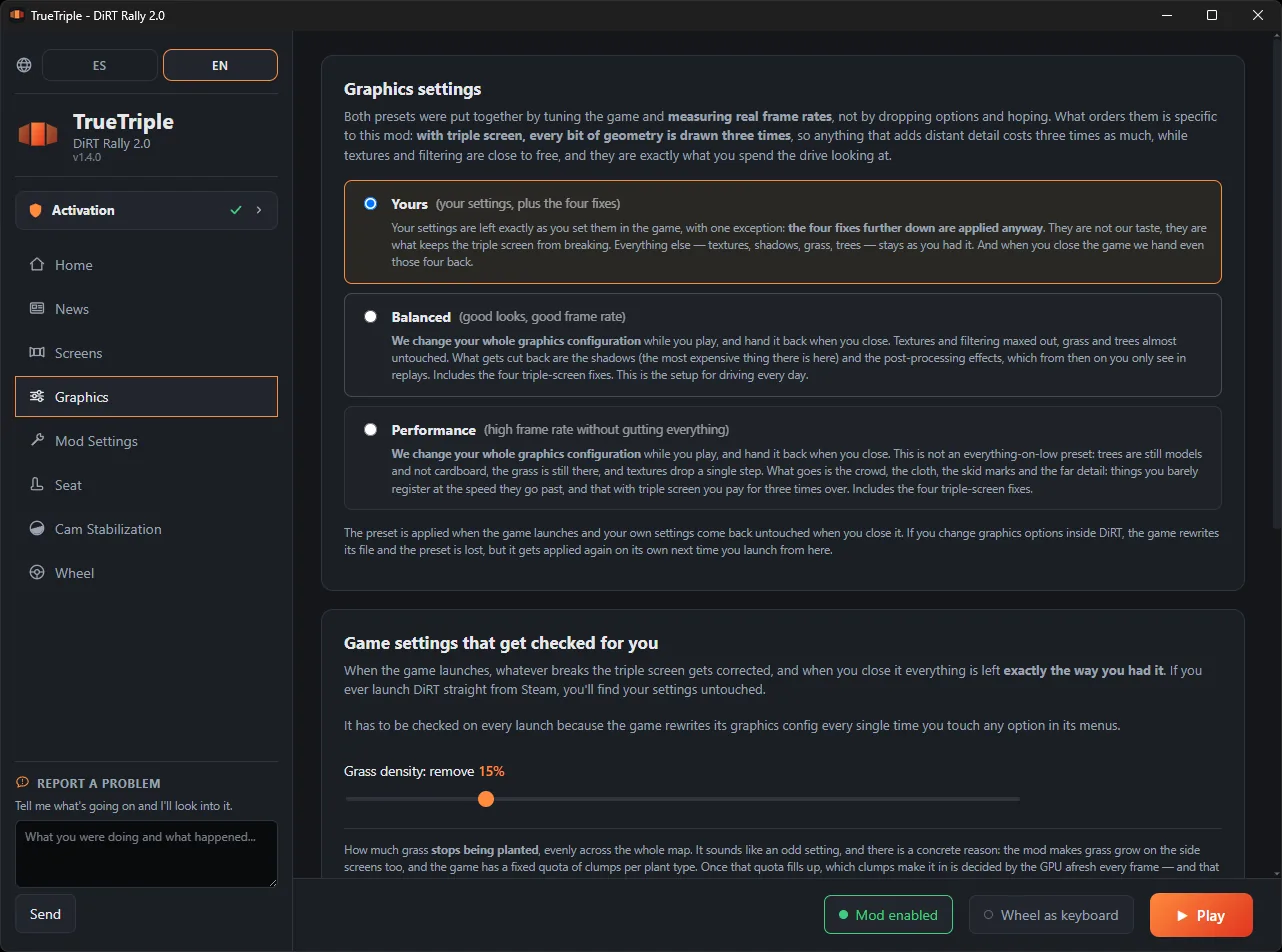
Task: Select the Performance preset radio button
Action: coord(371,429)
